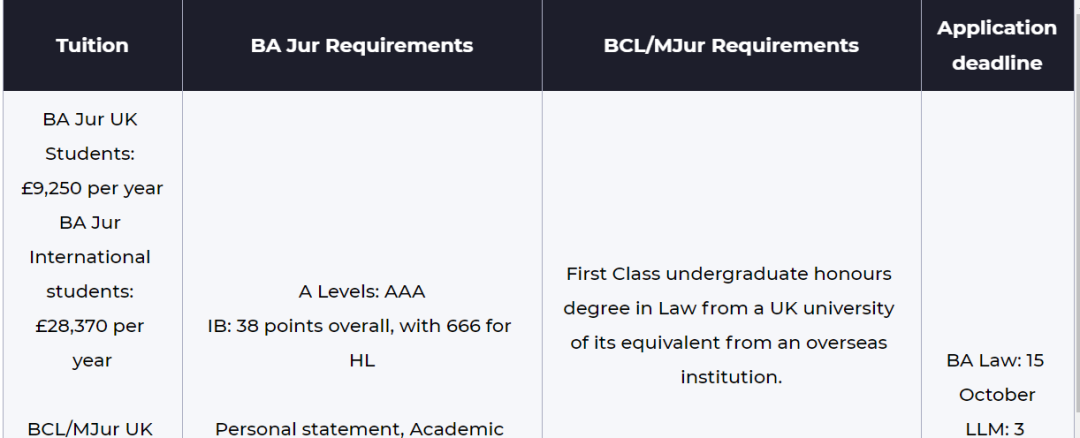Click the BCL/MJur Requirements column header
Screen dimensions: 1080x438
731,45
